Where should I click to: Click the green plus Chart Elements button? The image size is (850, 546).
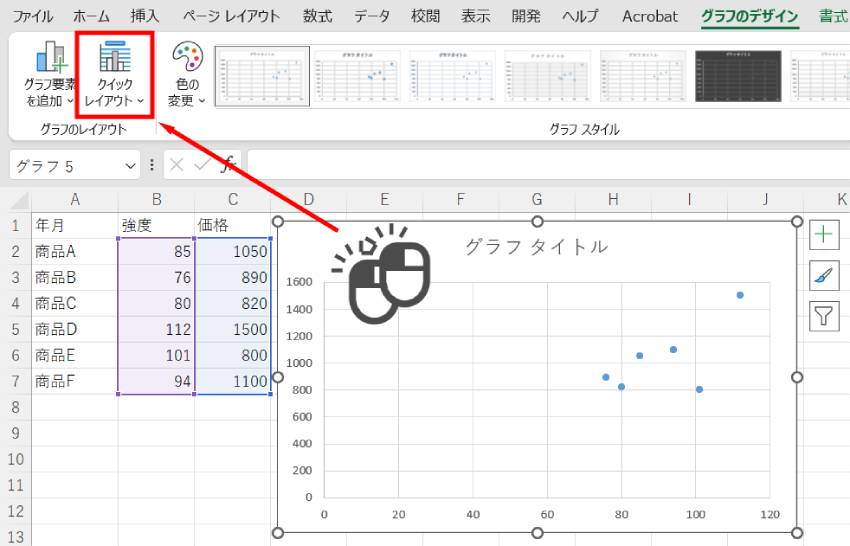click(x=823, y=234)
